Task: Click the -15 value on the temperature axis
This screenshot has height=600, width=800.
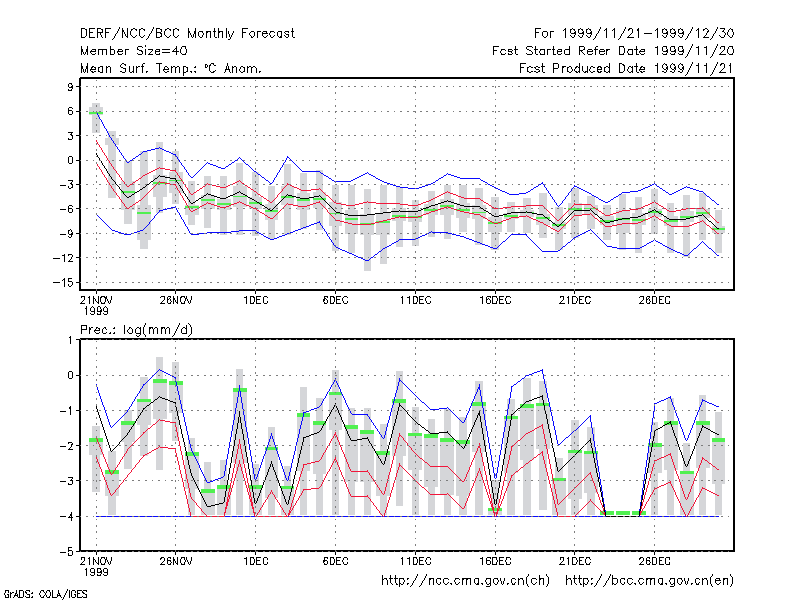Action: pyautogui.click(x=66, y=282)
